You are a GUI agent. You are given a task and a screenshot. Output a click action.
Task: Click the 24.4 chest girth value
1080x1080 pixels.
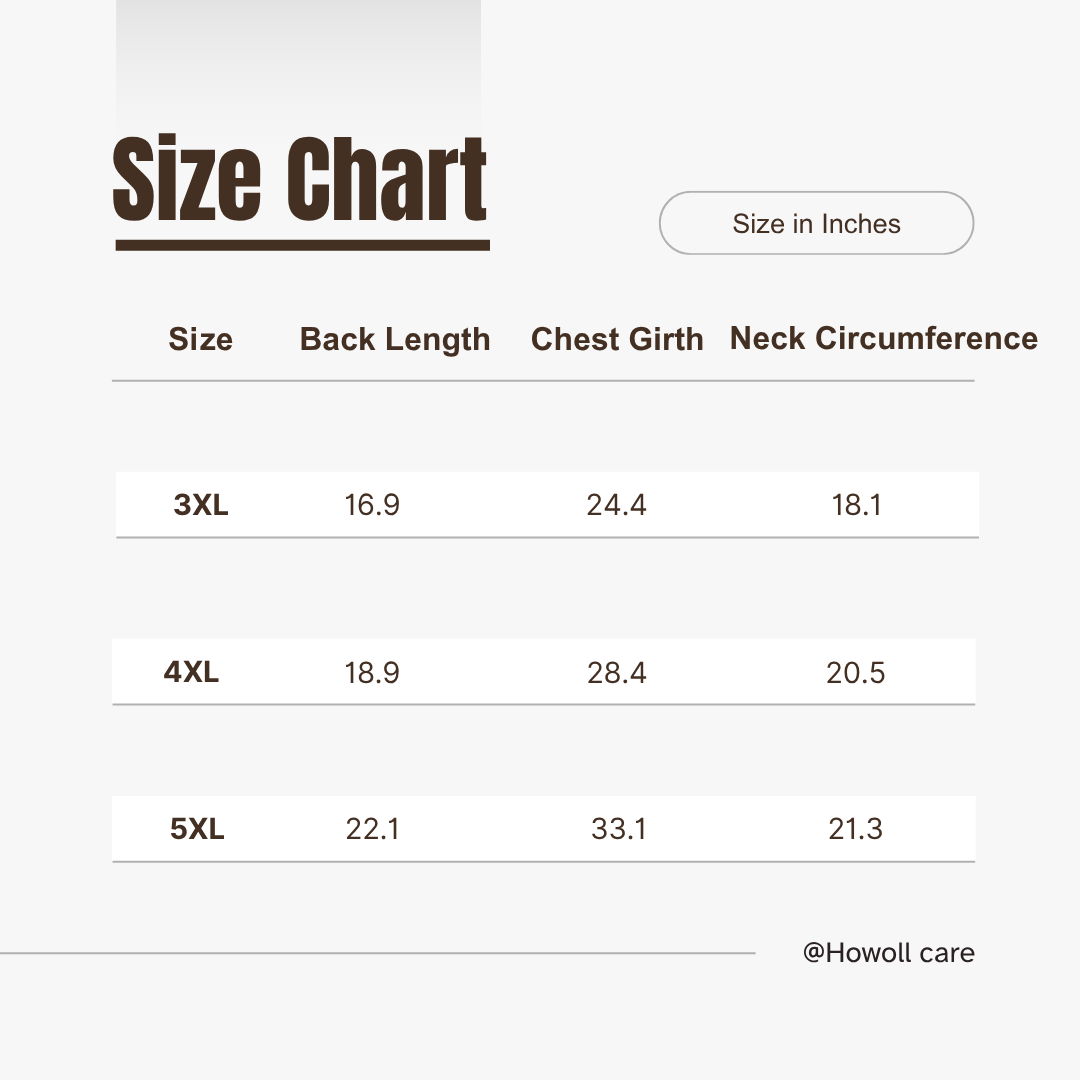pos(616,505)
